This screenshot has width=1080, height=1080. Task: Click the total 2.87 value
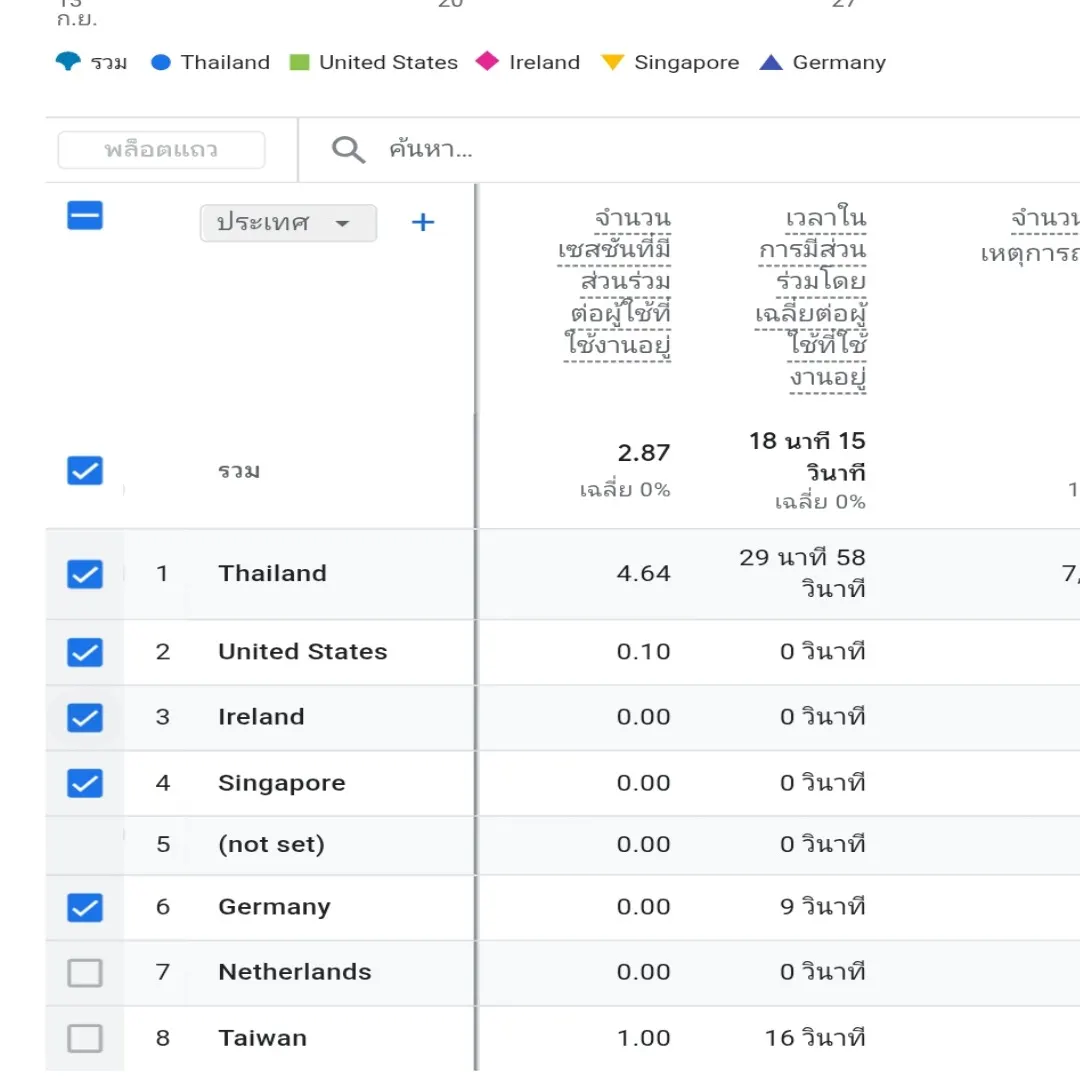click(643, 453)
